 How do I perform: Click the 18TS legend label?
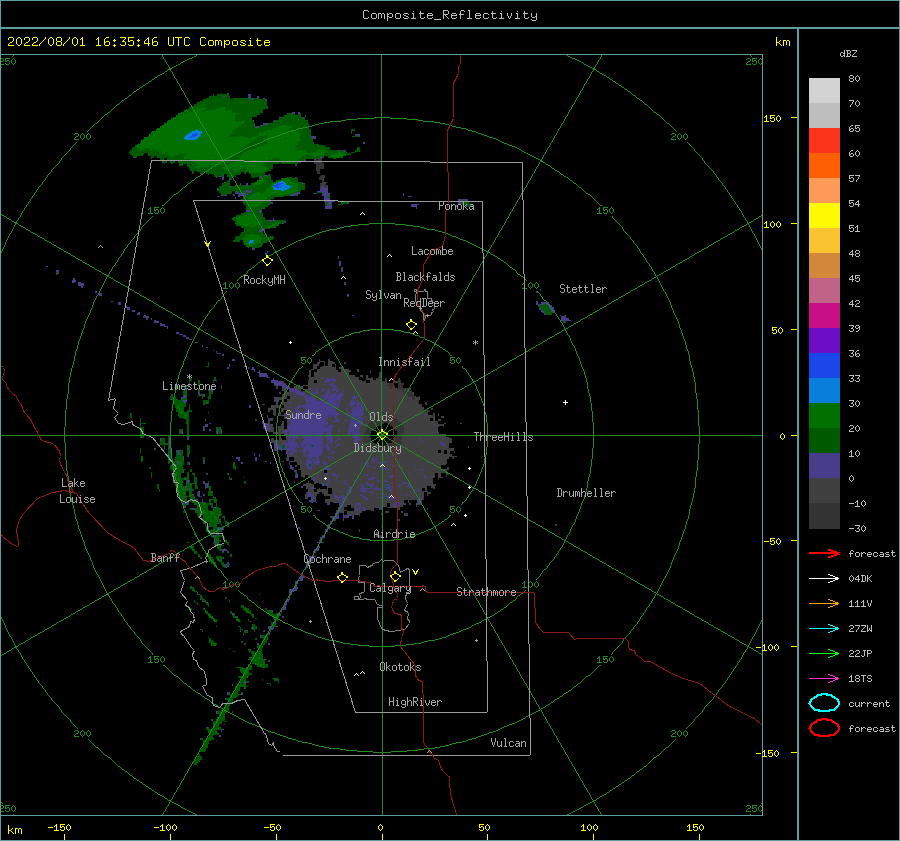860,678
